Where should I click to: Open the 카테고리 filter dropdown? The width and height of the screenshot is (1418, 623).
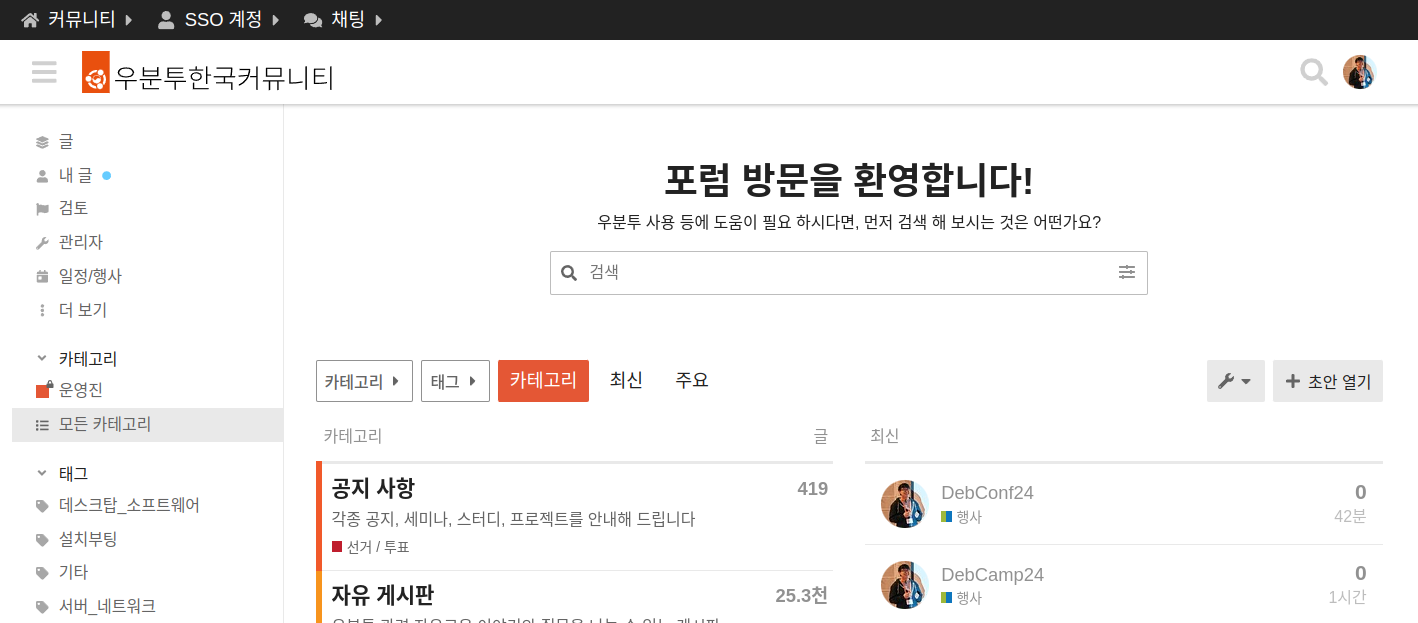pyautogui.click(x=364, y=381)
